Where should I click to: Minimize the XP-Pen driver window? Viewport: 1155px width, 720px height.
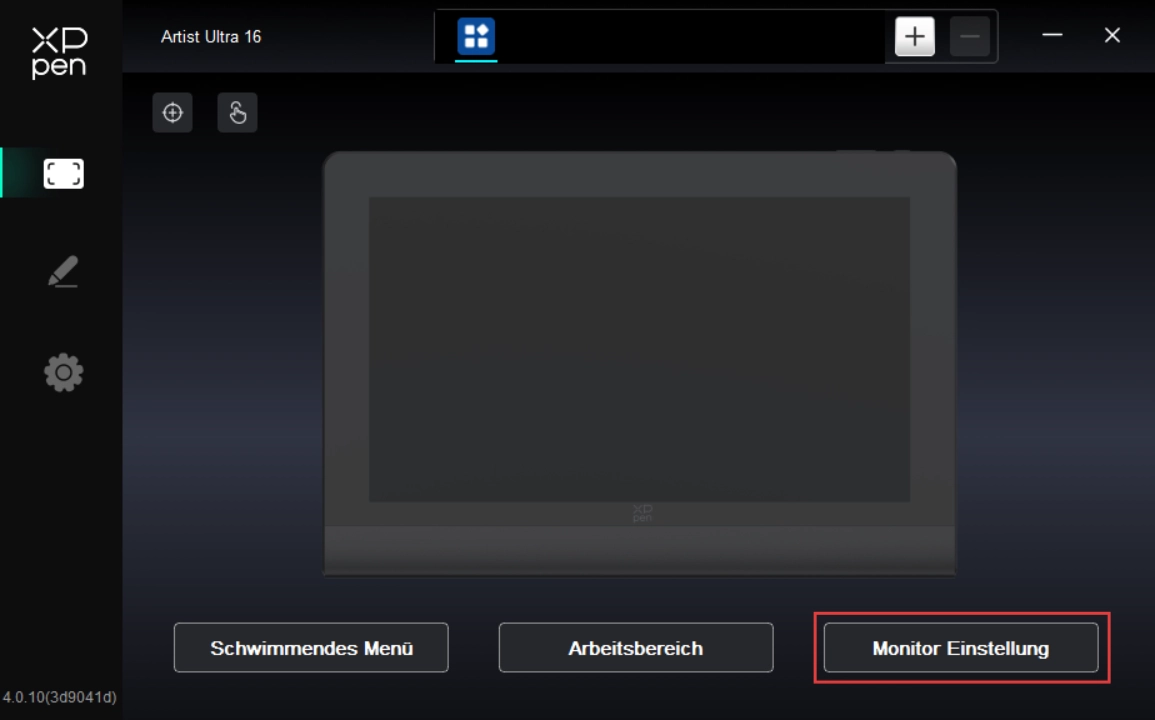pyautogui.click(x=1052, y=36)
